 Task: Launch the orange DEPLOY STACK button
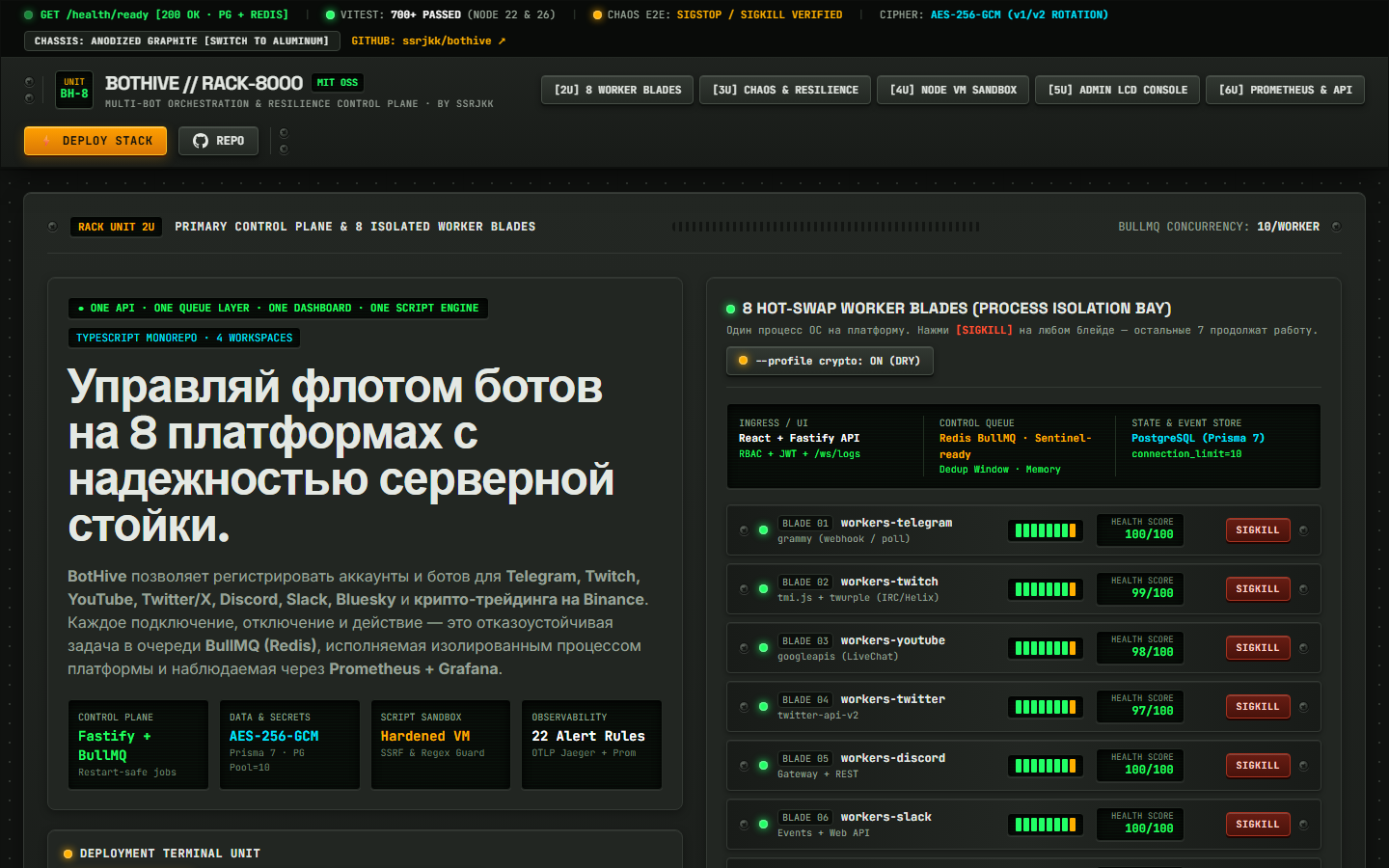pos(95,141)
